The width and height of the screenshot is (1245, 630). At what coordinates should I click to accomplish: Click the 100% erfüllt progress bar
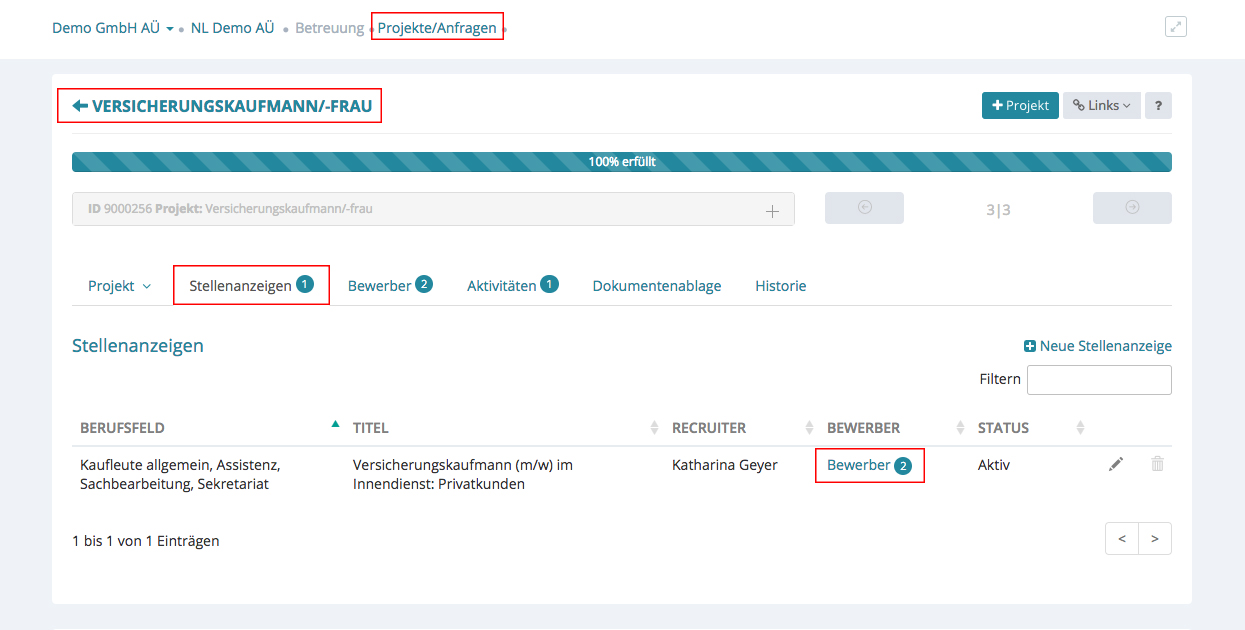(x=621, y=162)
